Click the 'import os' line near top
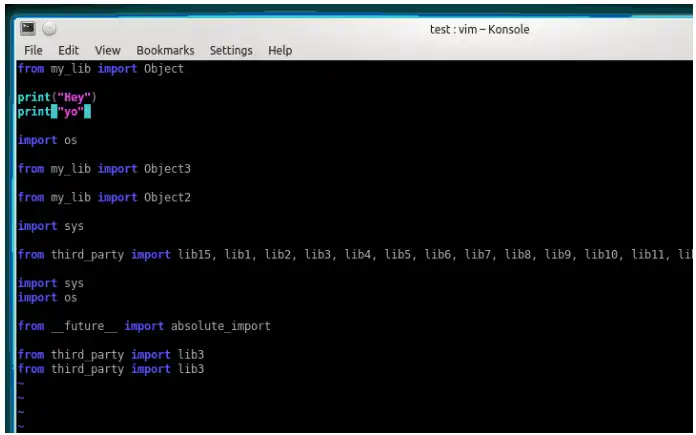Image resolution: width=696 pixels, height=435 pixels. [47, 140]
